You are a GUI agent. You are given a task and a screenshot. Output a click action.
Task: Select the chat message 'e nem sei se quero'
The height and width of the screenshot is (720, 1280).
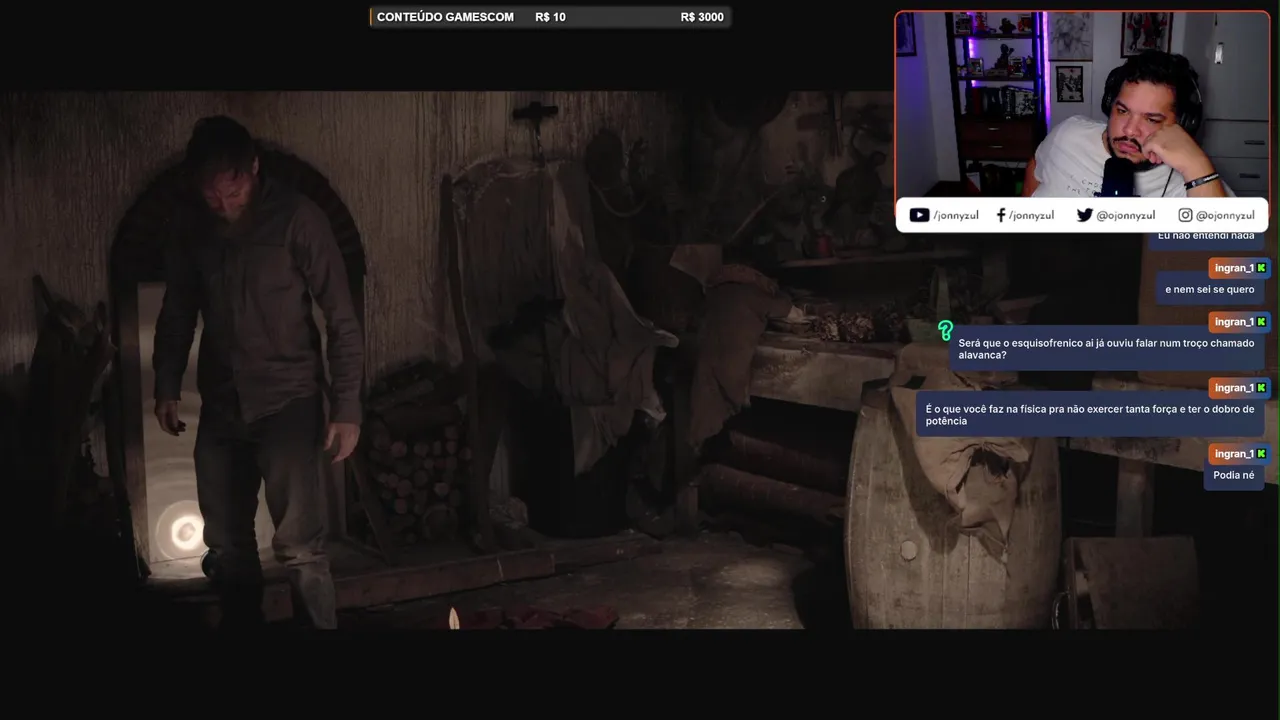(1210, 290)
